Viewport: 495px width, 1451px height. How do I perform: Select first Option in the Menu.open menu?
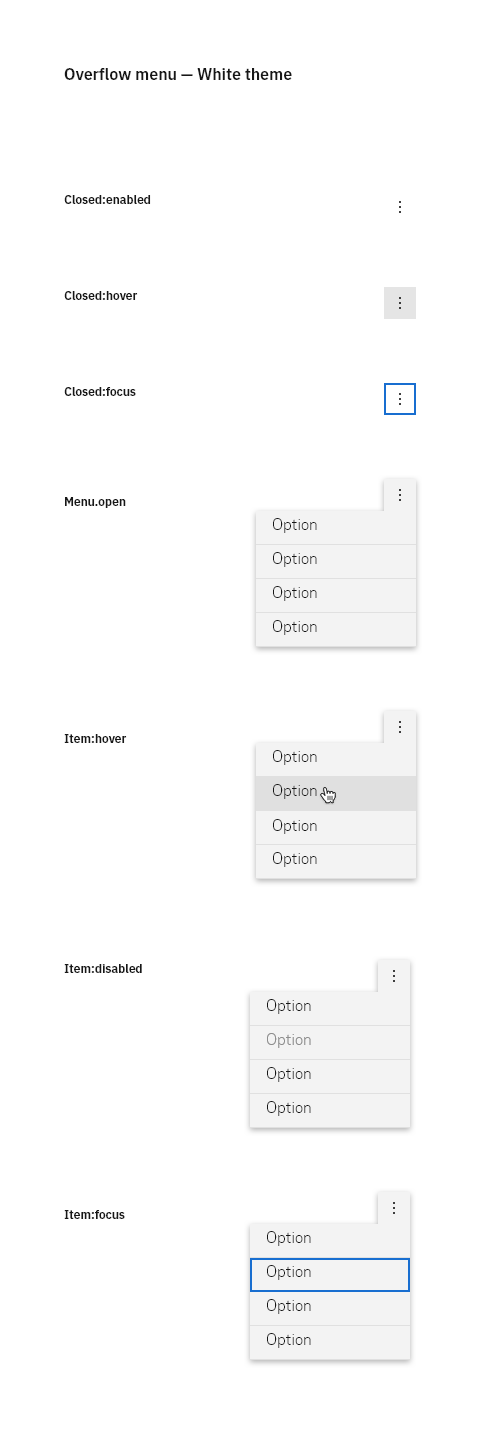pos(336,527)
